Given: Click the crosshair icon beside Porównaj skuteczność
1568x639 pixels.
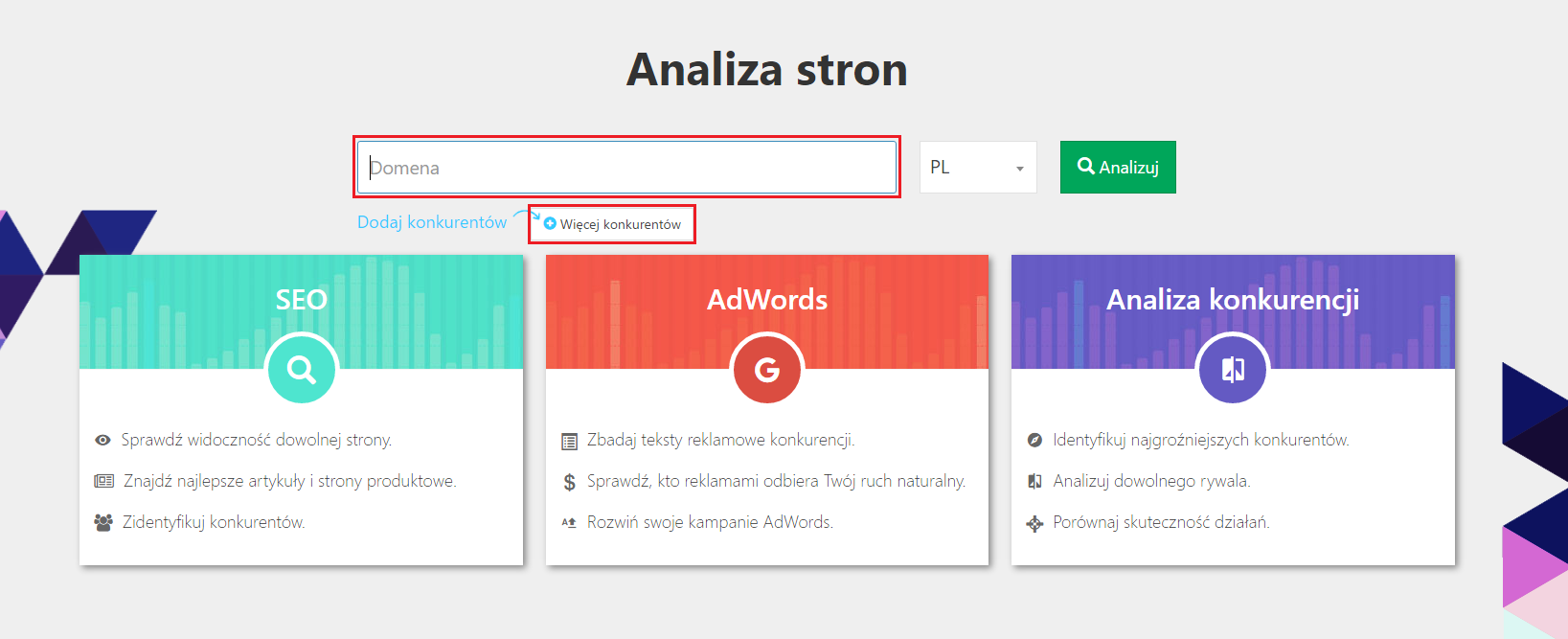Looking at the screenshot, I should tap(1034, 523).
